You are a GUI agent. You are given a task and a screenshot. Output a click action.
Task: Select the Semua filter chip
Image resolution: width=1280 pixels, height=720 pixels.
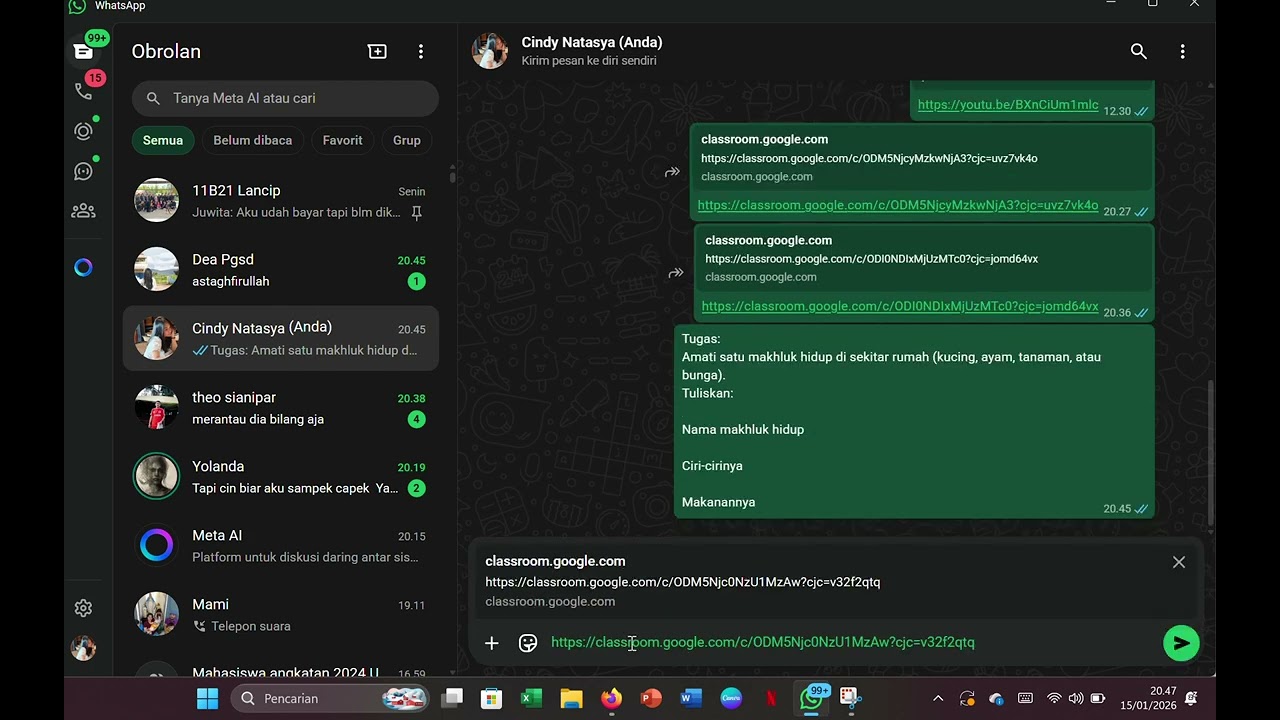tap(163, 140)
